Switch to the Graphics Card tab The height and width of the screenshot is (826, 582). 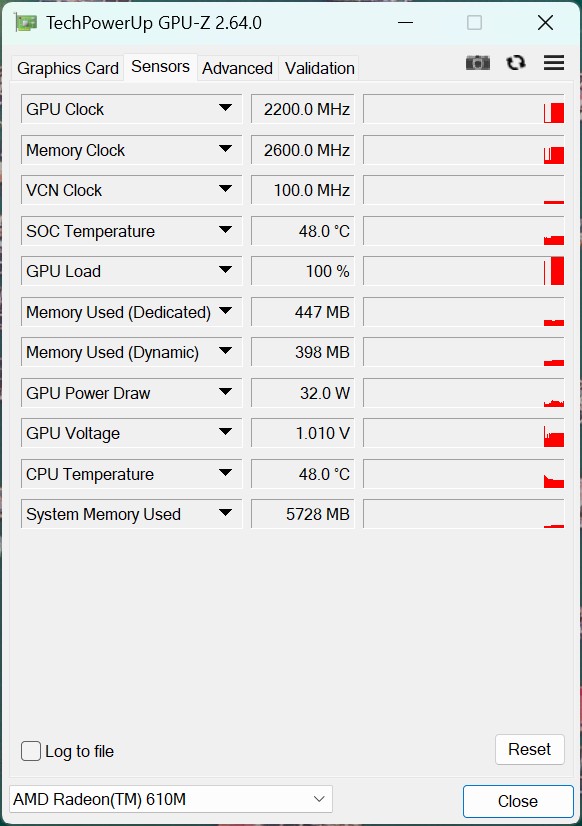(x=67, y=68)
